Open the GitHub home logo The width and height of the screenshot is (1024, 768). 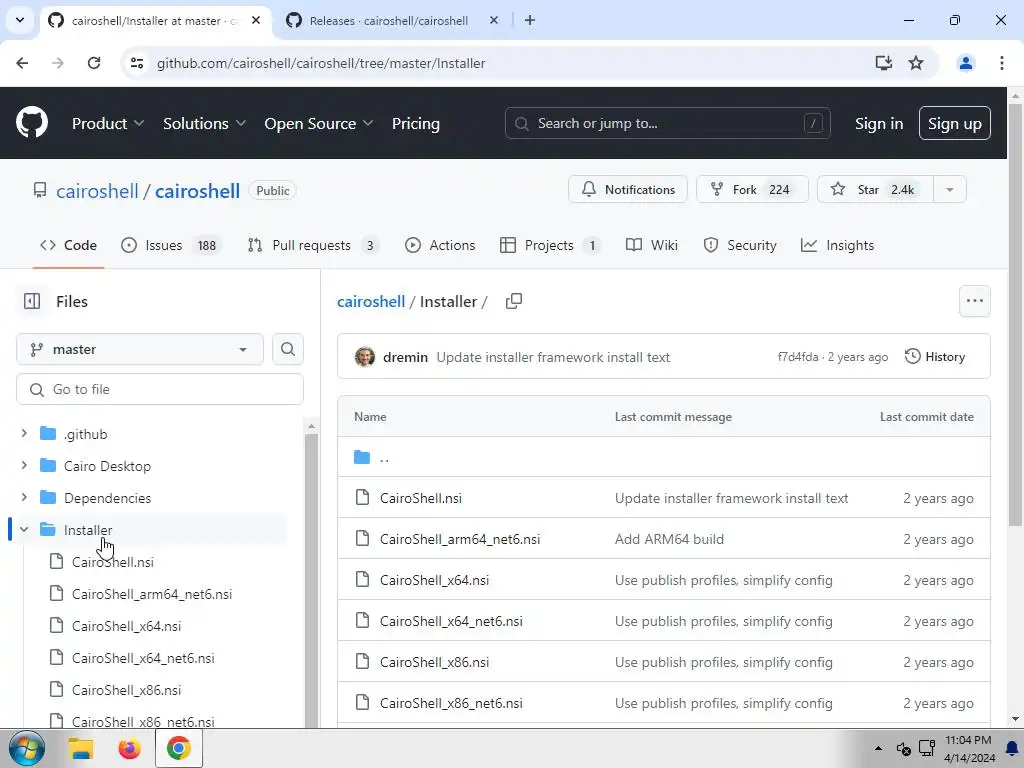[x=32, y=123]
